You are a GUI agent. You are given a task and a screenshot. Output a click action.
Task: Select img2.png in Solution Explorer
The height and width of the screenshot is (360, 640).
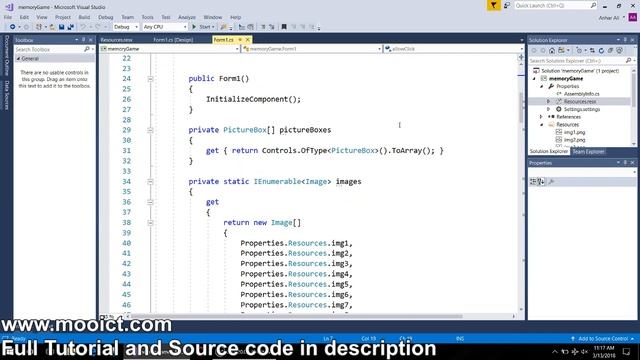574,140
